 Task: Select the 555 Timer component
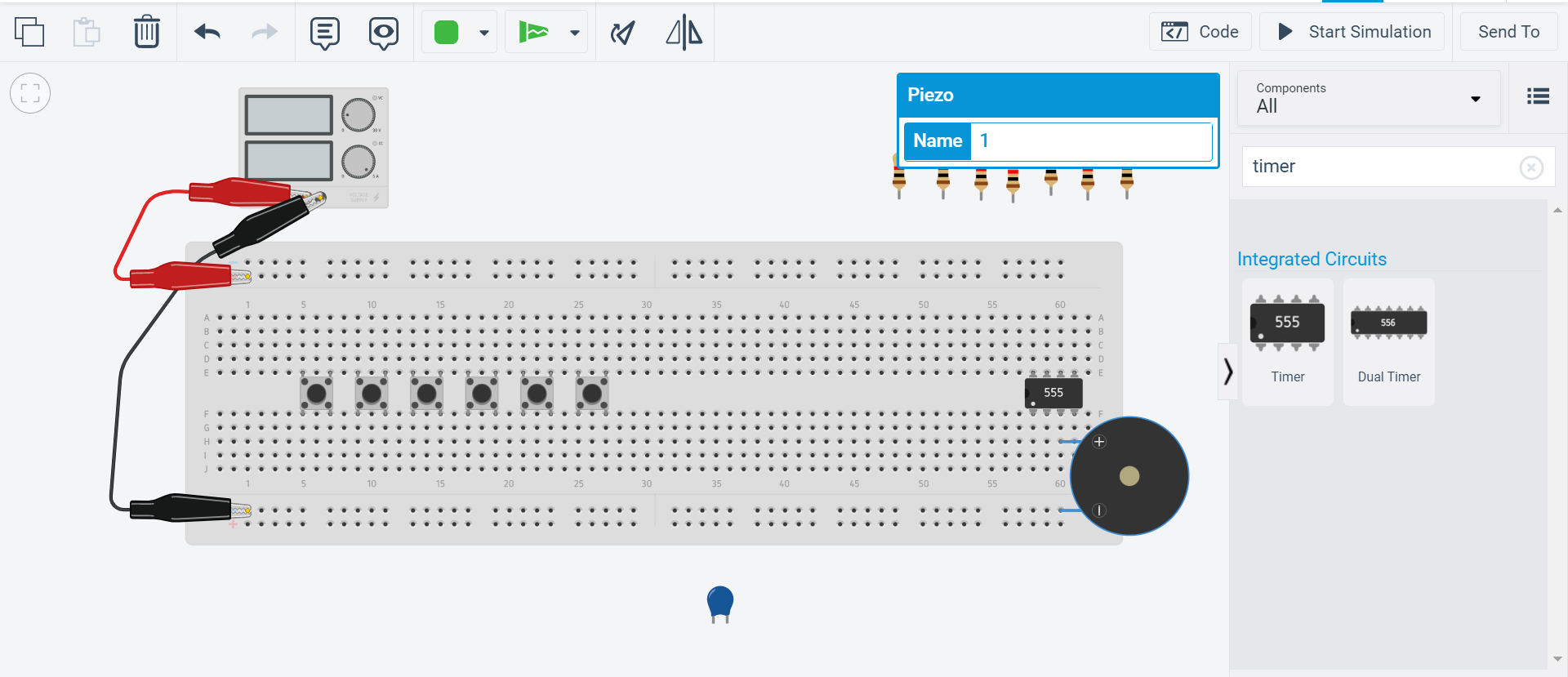click(1288, 341)
